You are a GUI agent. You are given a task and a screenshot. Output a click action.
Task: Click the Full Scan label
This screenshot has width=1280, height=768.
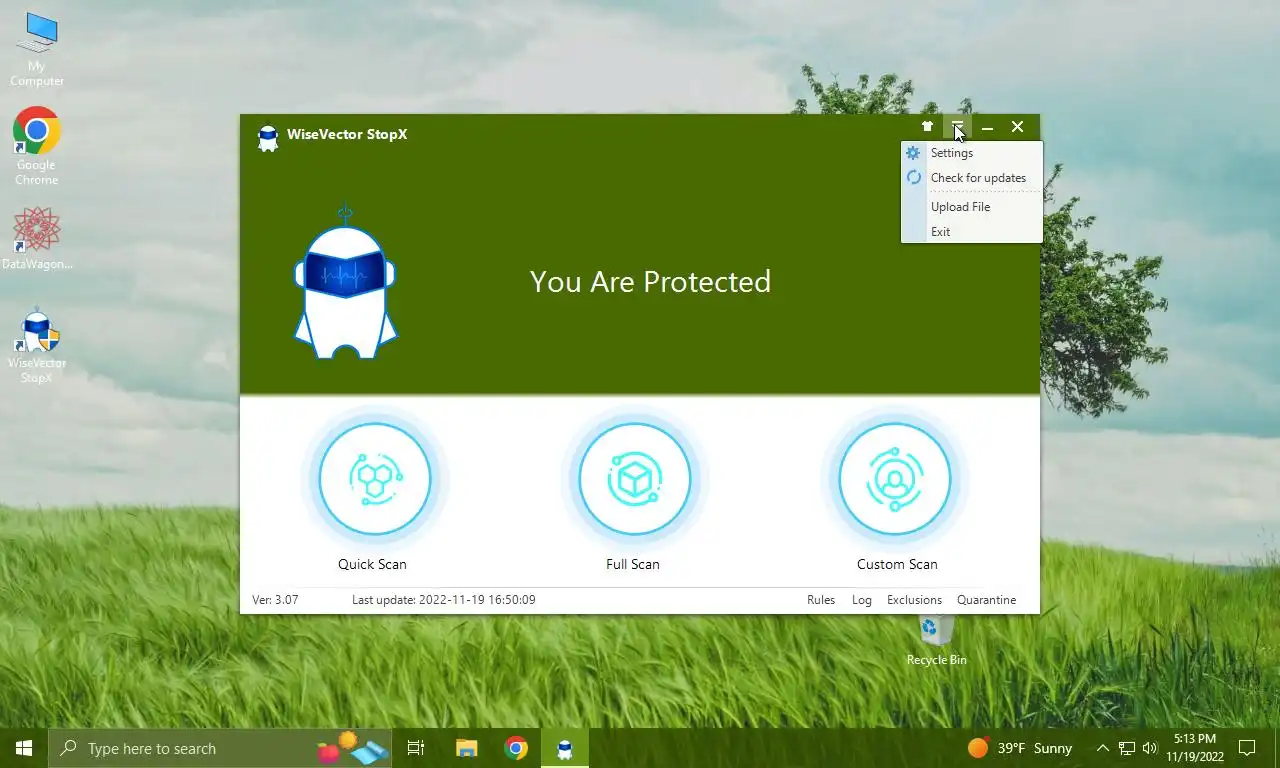[x=633, y=564]
